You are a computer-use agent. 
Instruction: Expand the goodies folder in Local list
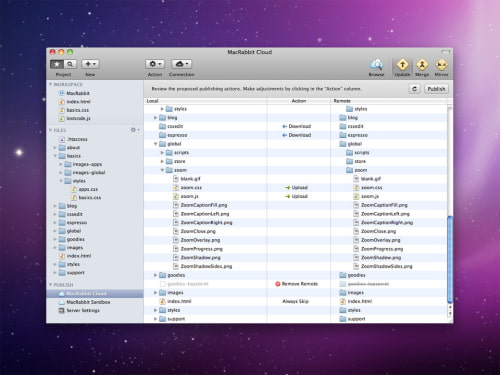coord(155,275)
